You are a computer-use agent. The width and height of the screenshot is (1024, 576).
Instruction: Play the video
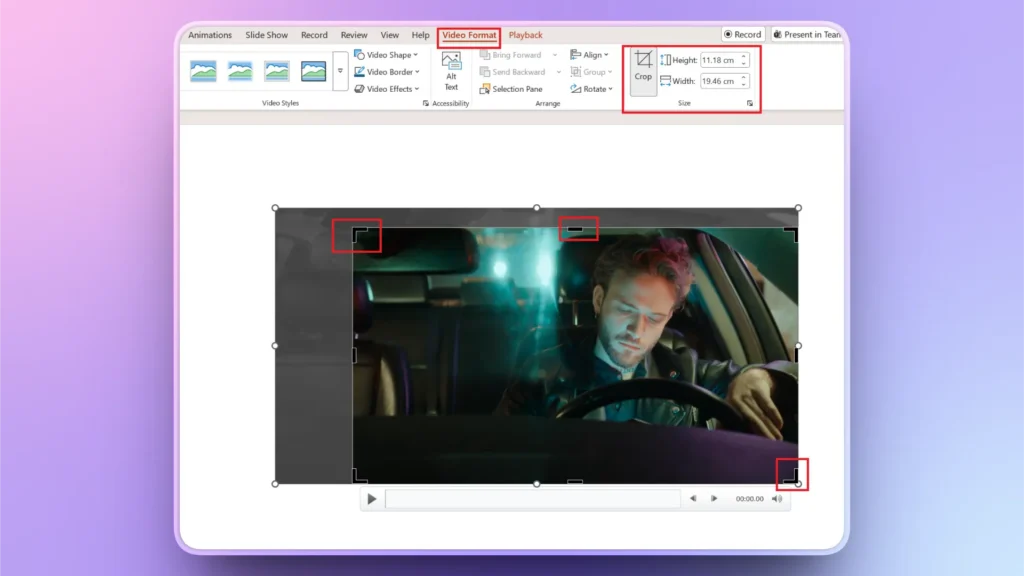pyautogui.click(x=372, y=499)
